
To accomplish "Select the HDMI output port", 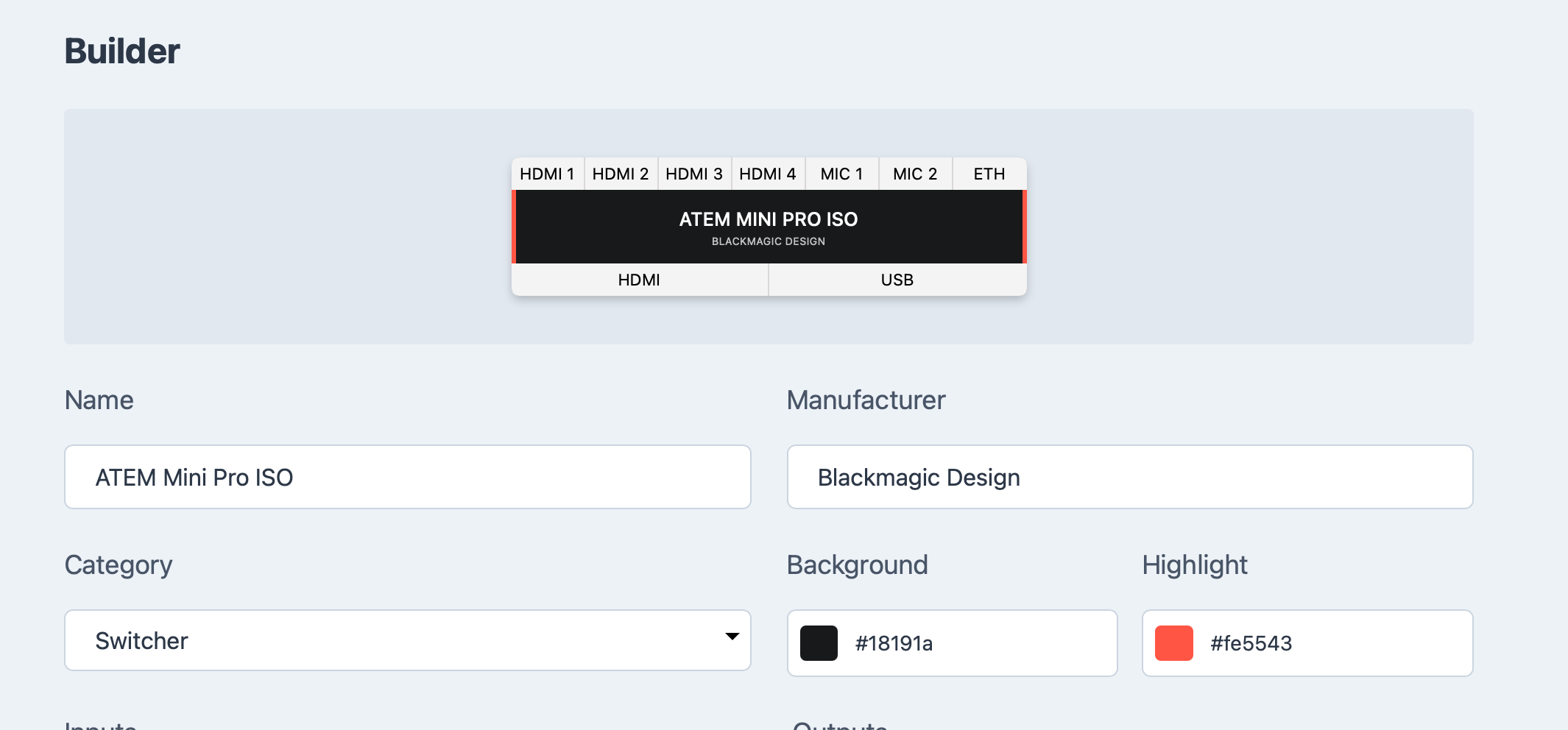I will (640, 280).
